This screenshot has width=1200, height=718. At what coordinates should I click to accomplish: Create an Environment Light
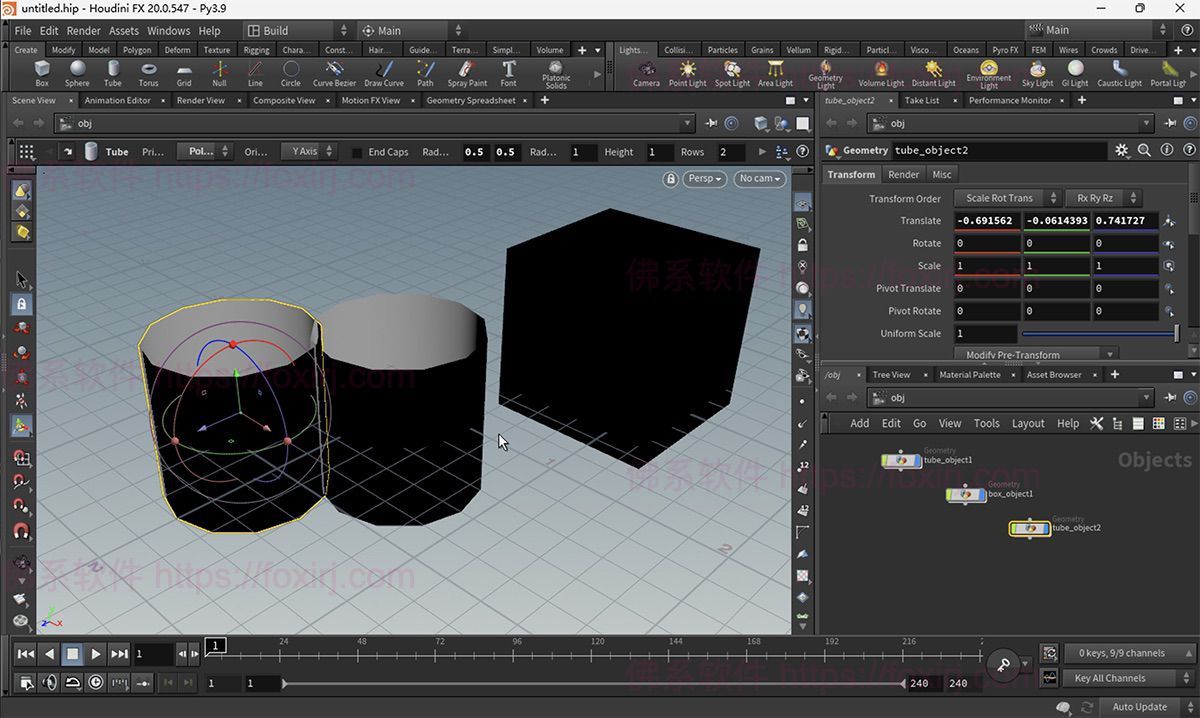(x=989, y=72)
